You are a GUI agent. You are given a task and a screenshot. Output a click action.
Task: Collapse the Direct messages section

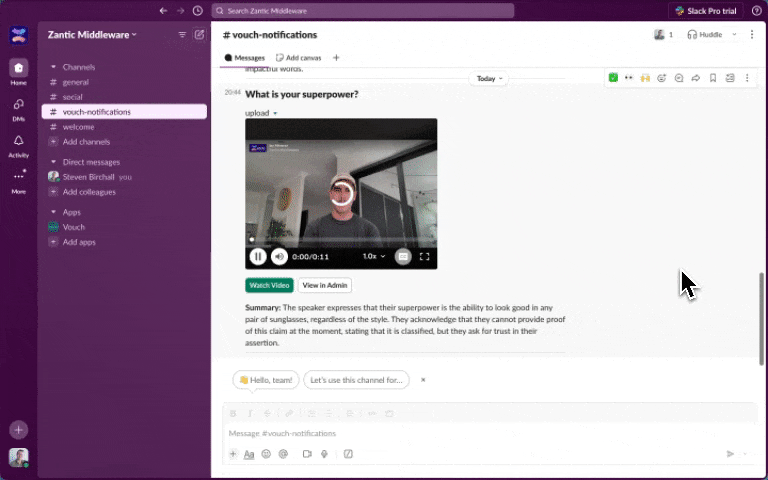[53, 162]
